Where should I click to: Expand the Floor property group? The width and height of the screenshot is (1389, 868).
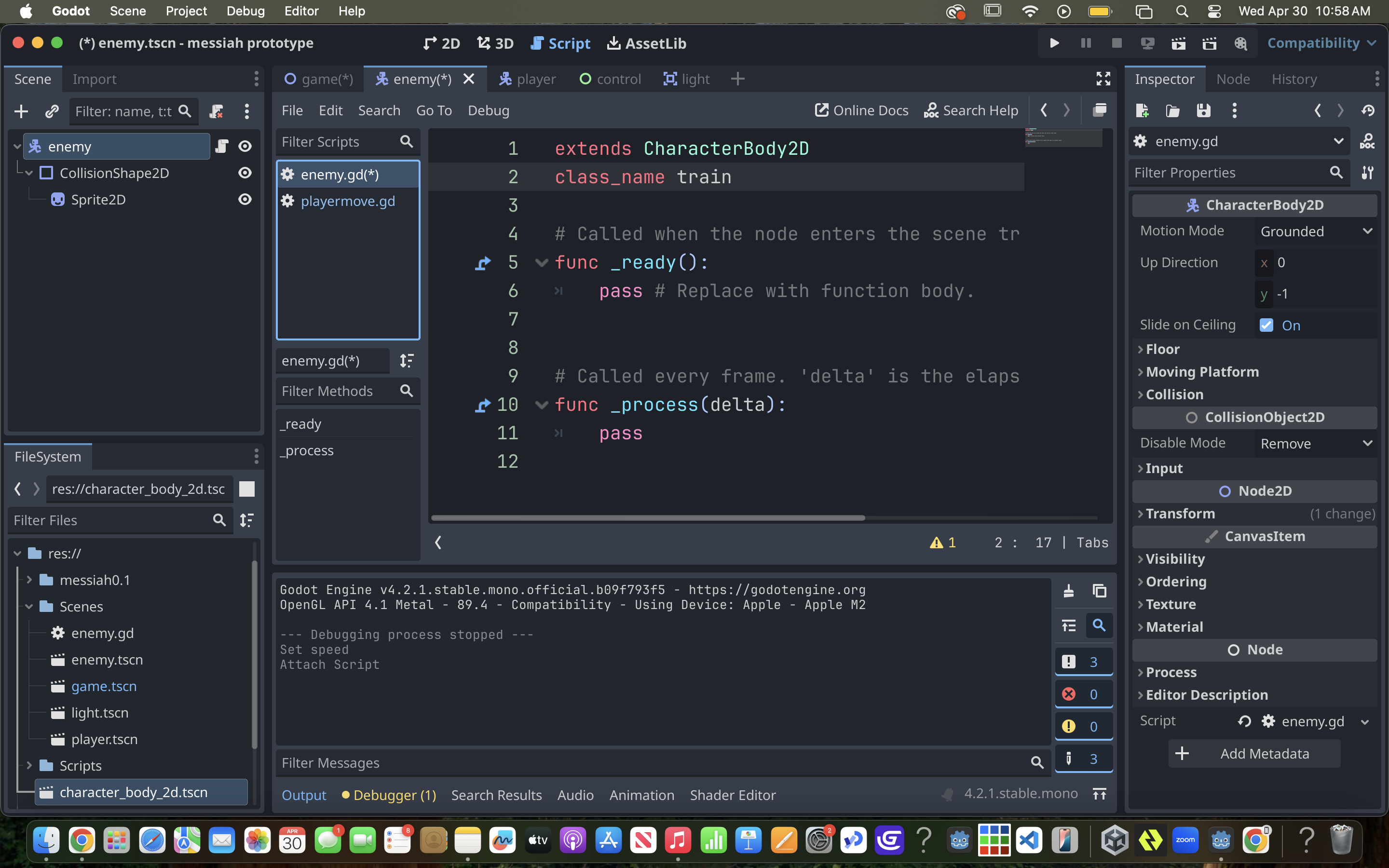tap(1162, 349)
